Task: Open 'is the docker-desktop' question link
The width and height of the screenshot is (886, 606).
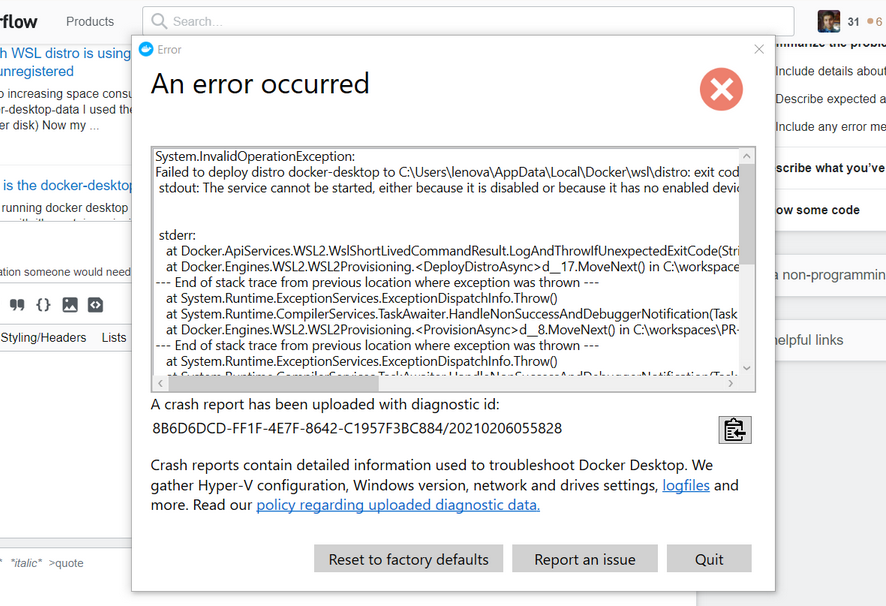Action: pyautogui.click(x=67, y=185)
